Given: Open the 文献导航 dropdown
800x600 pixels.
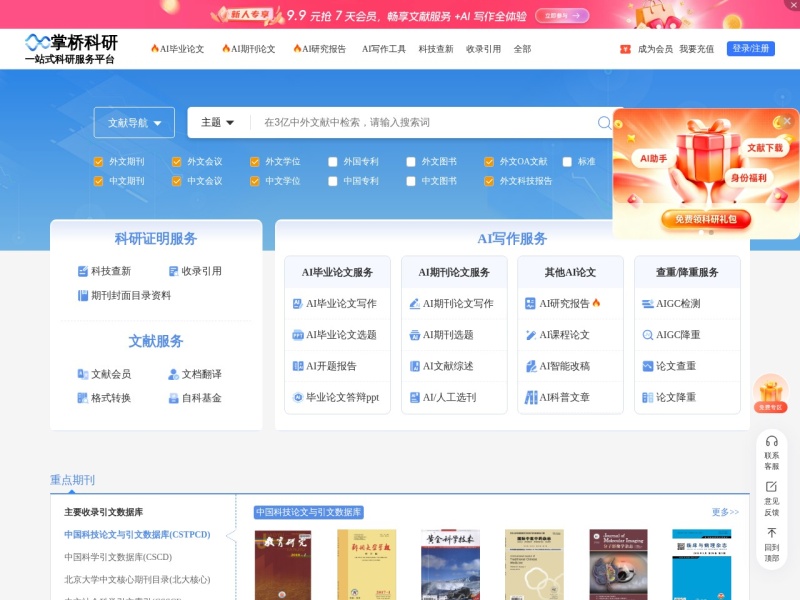Looking at the screenshot, I should pos(134,122).
